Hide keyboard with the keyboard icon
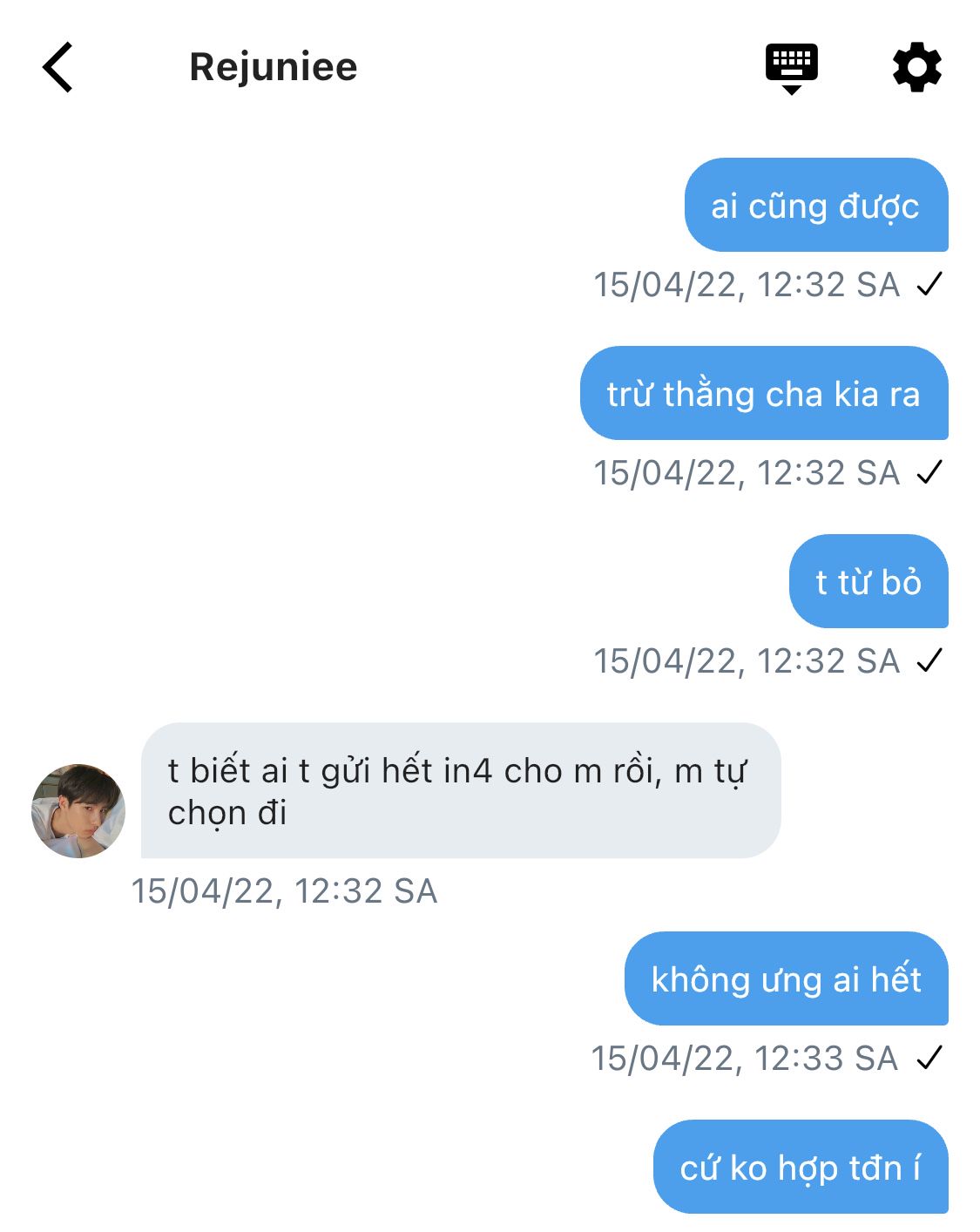This screenshot has height=1232, width=980. [x=791, y=67]
